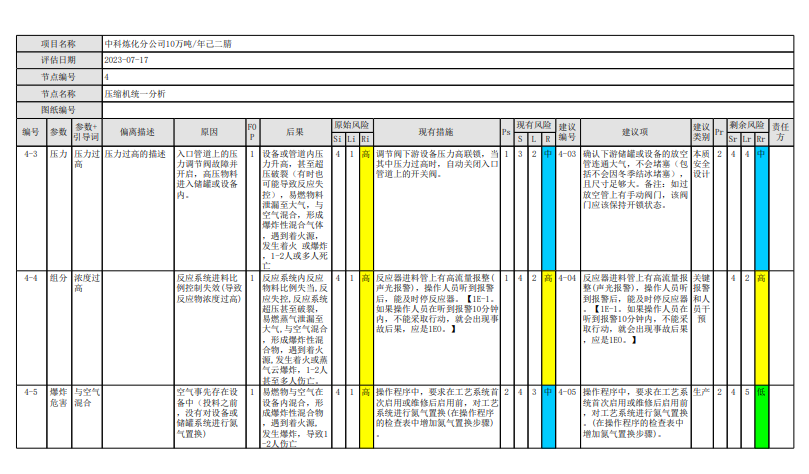Click blue 中 existing-risk cell in row 4-3
This screenshot has height=474, width=809.
[x=548, y=208]
